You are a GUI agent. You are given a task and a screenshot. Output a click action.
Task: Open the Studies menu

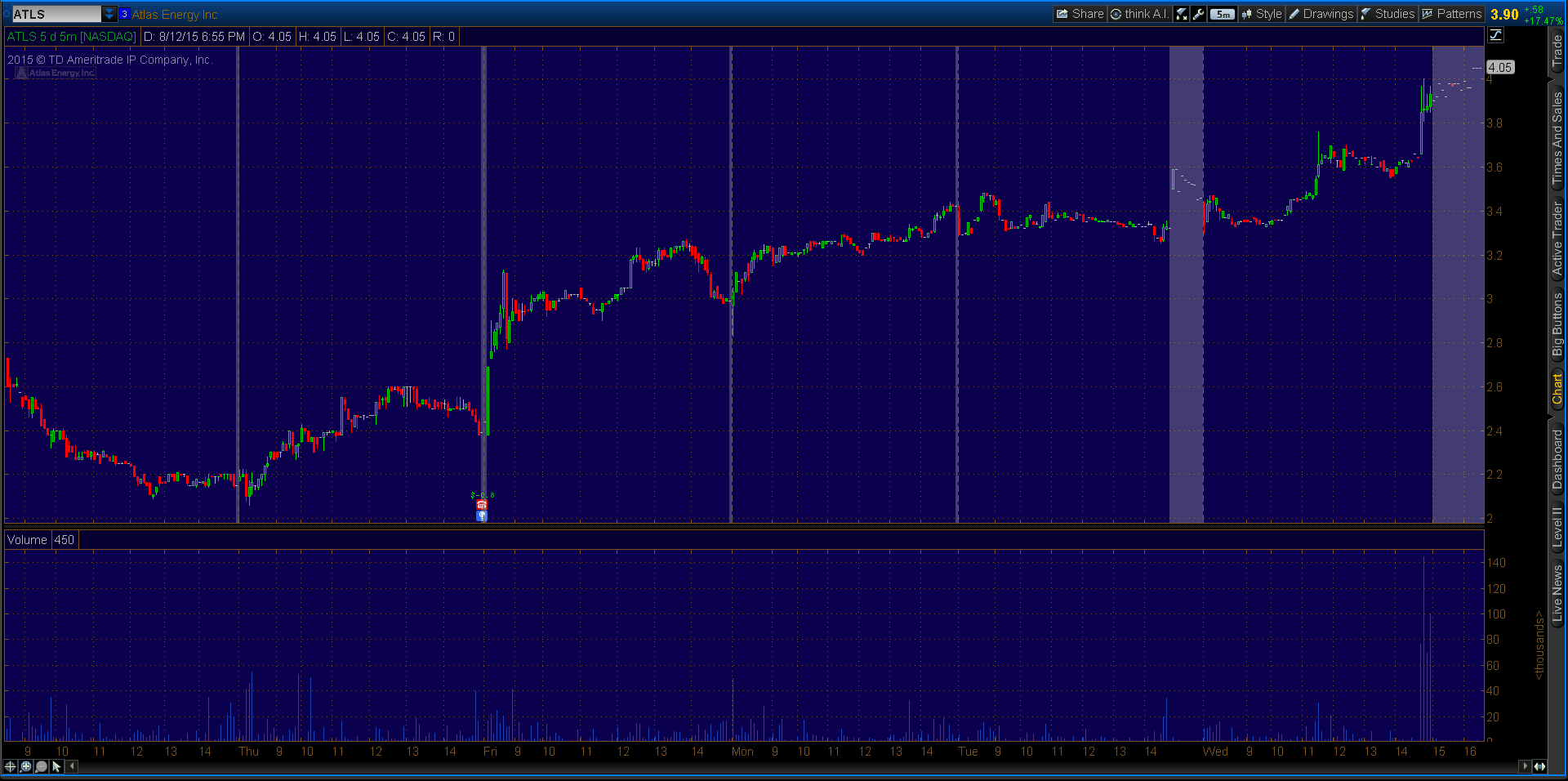click(x=1388, y=14)
